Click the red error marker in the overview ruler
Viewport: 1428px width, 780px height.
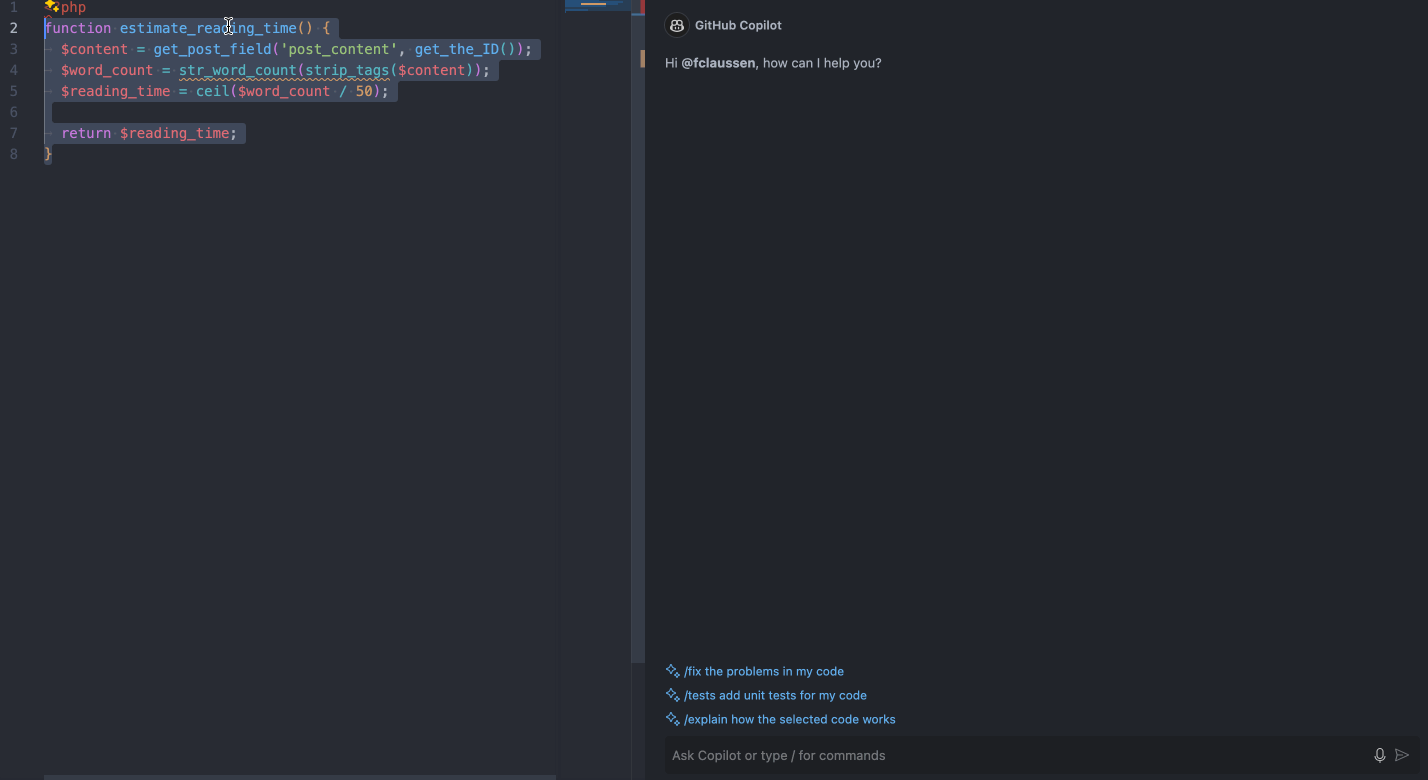(x=641, y=6)
